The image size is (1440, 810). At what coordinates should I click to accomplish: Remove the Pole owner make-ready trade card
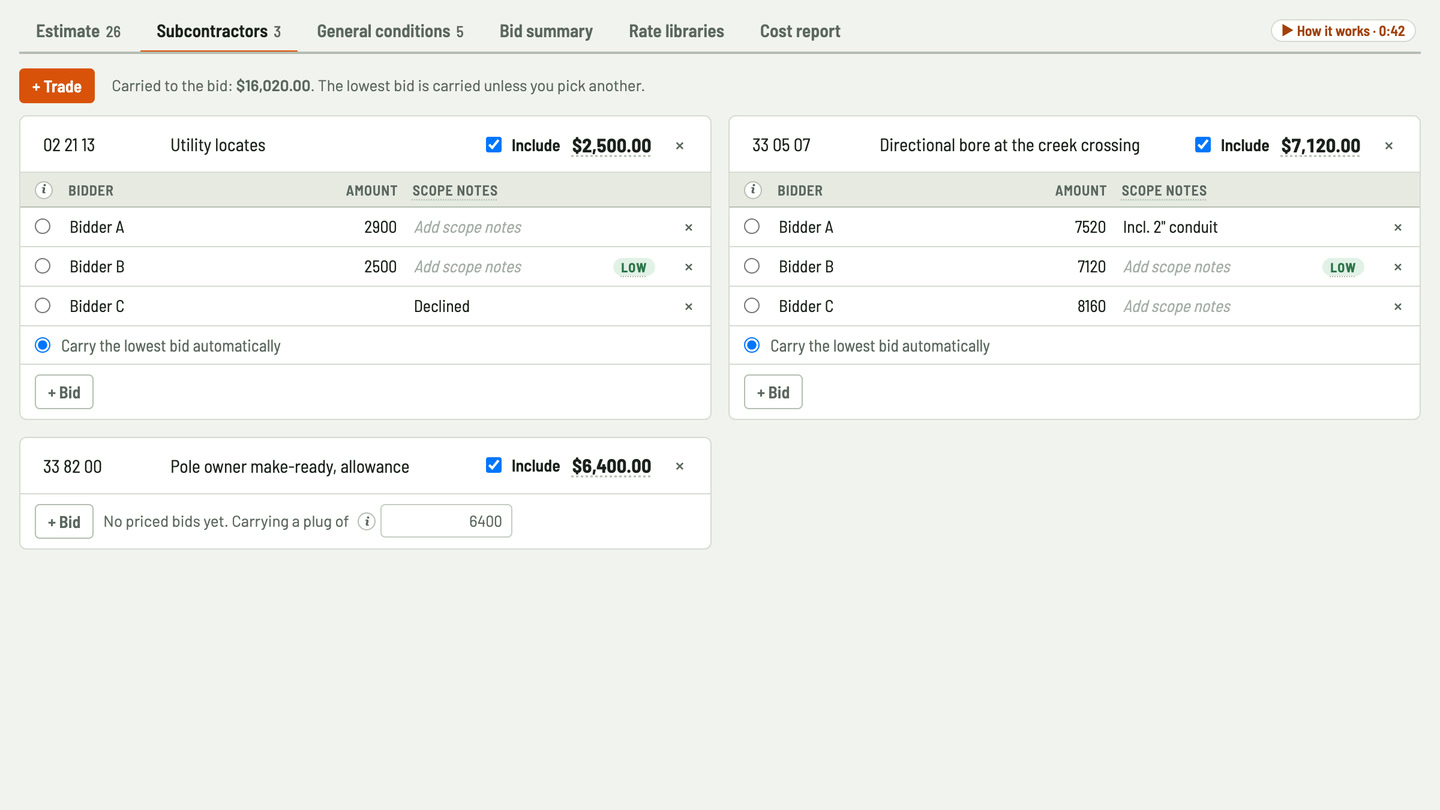680,466
